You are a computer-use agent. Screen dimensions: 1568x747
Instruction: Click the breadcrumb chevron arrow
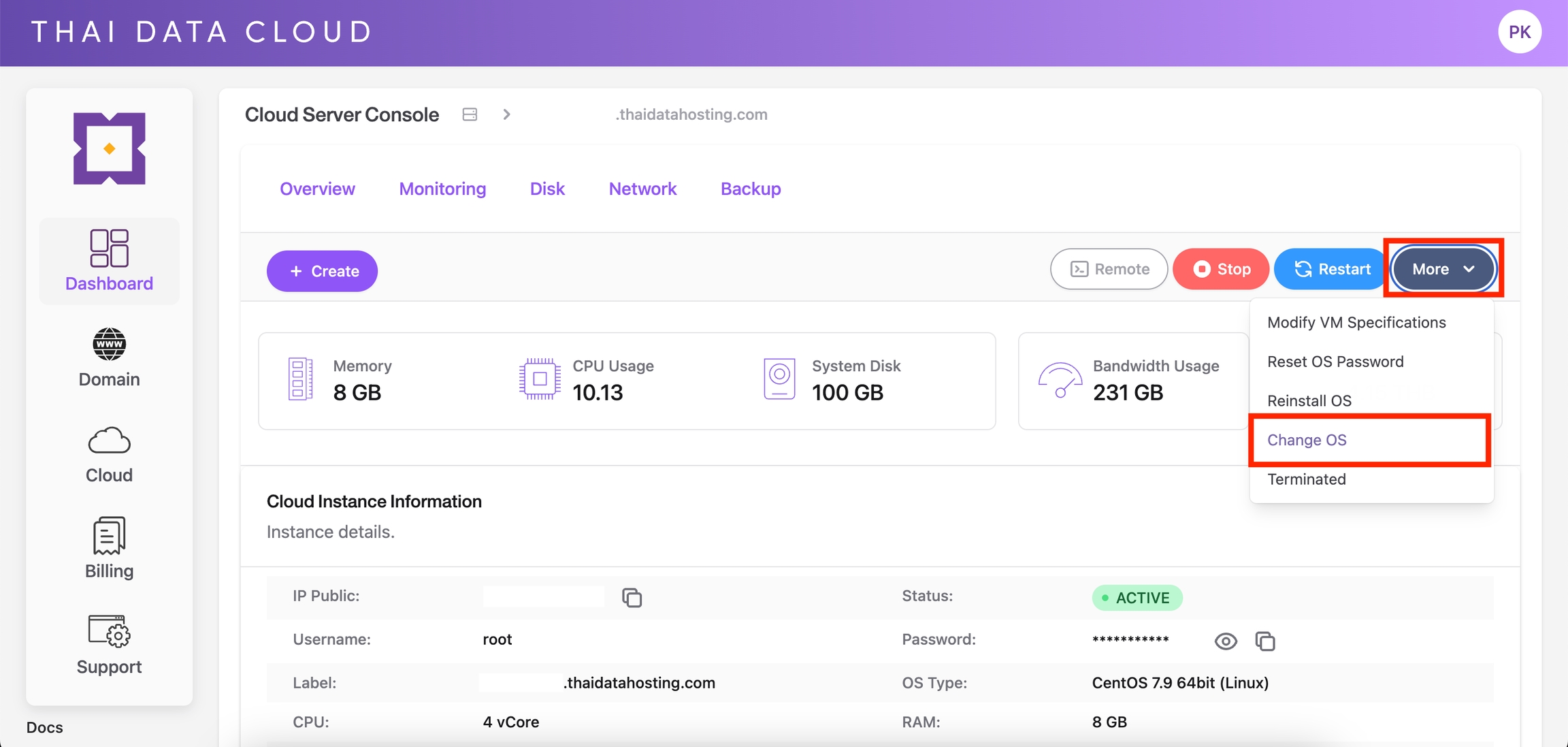(506, 114)
